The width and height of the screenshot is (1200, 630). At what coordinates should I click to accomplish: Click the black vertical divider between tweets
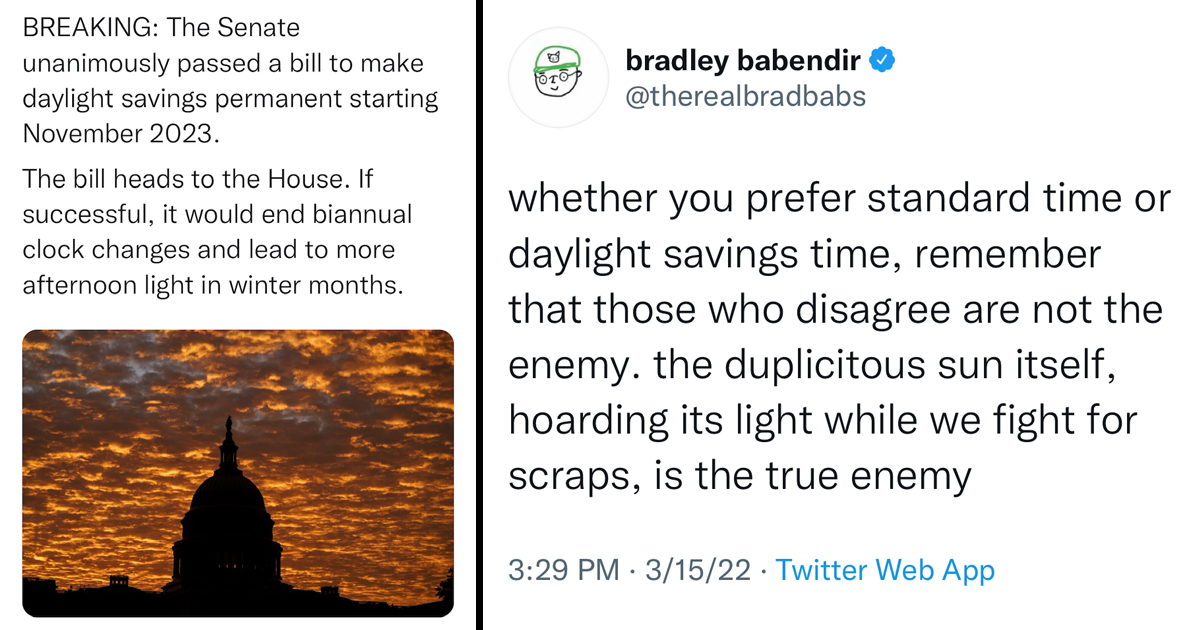pyautogui.click(x=479, y=315)
